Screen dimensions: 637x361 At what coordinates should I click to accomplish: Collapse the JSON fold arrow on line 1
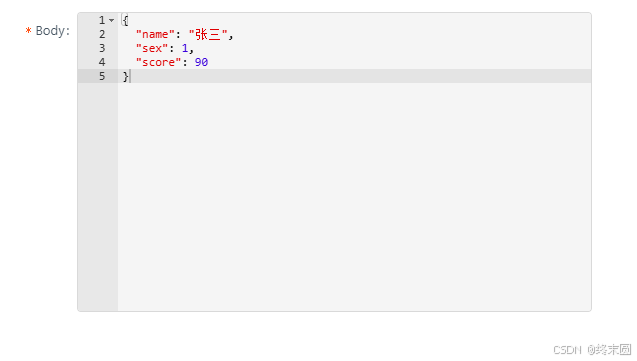pyautogui.click(x=111, y=20)
